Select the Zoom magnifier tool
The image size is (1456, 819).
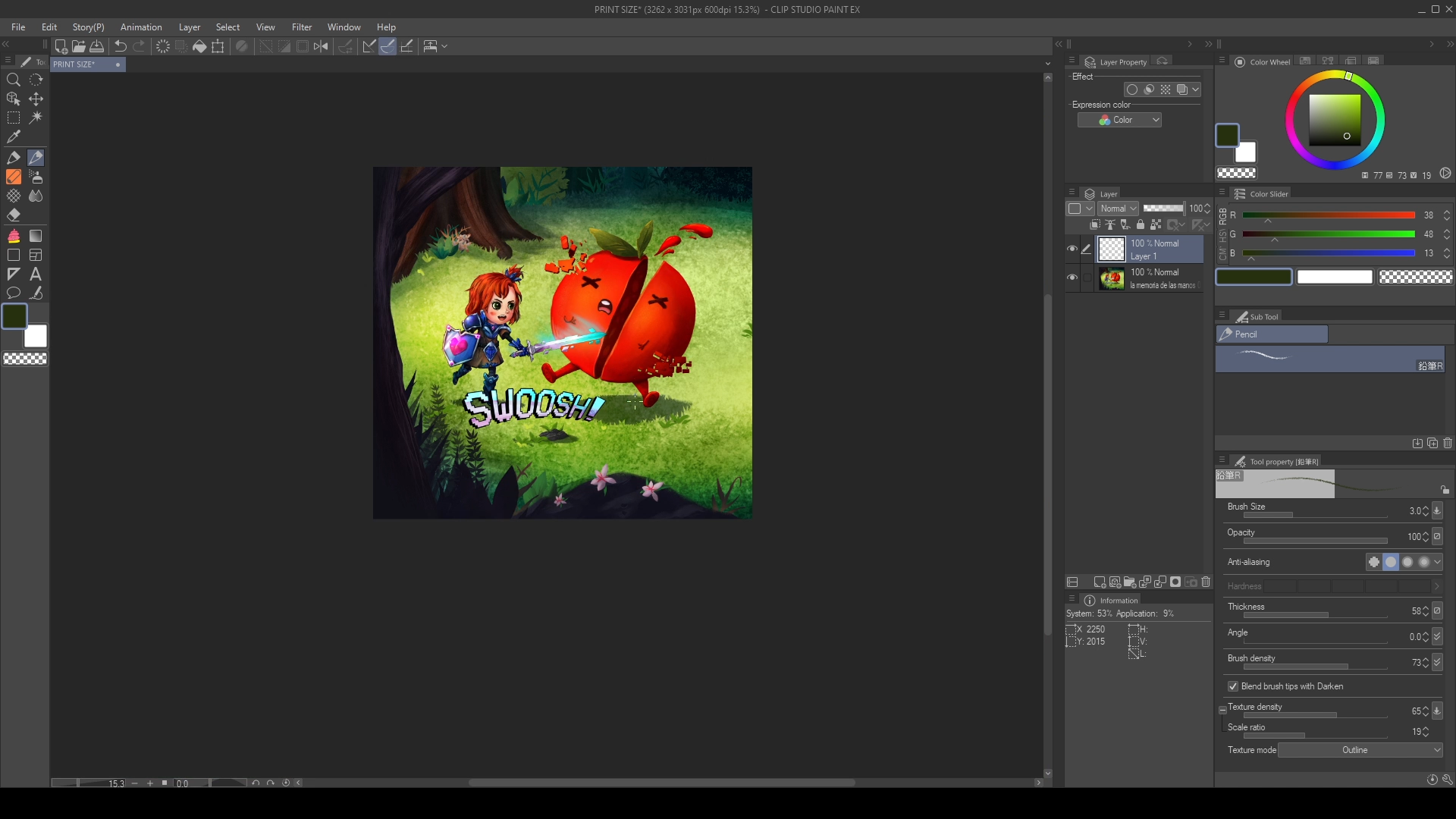click(x=13, y=80)
